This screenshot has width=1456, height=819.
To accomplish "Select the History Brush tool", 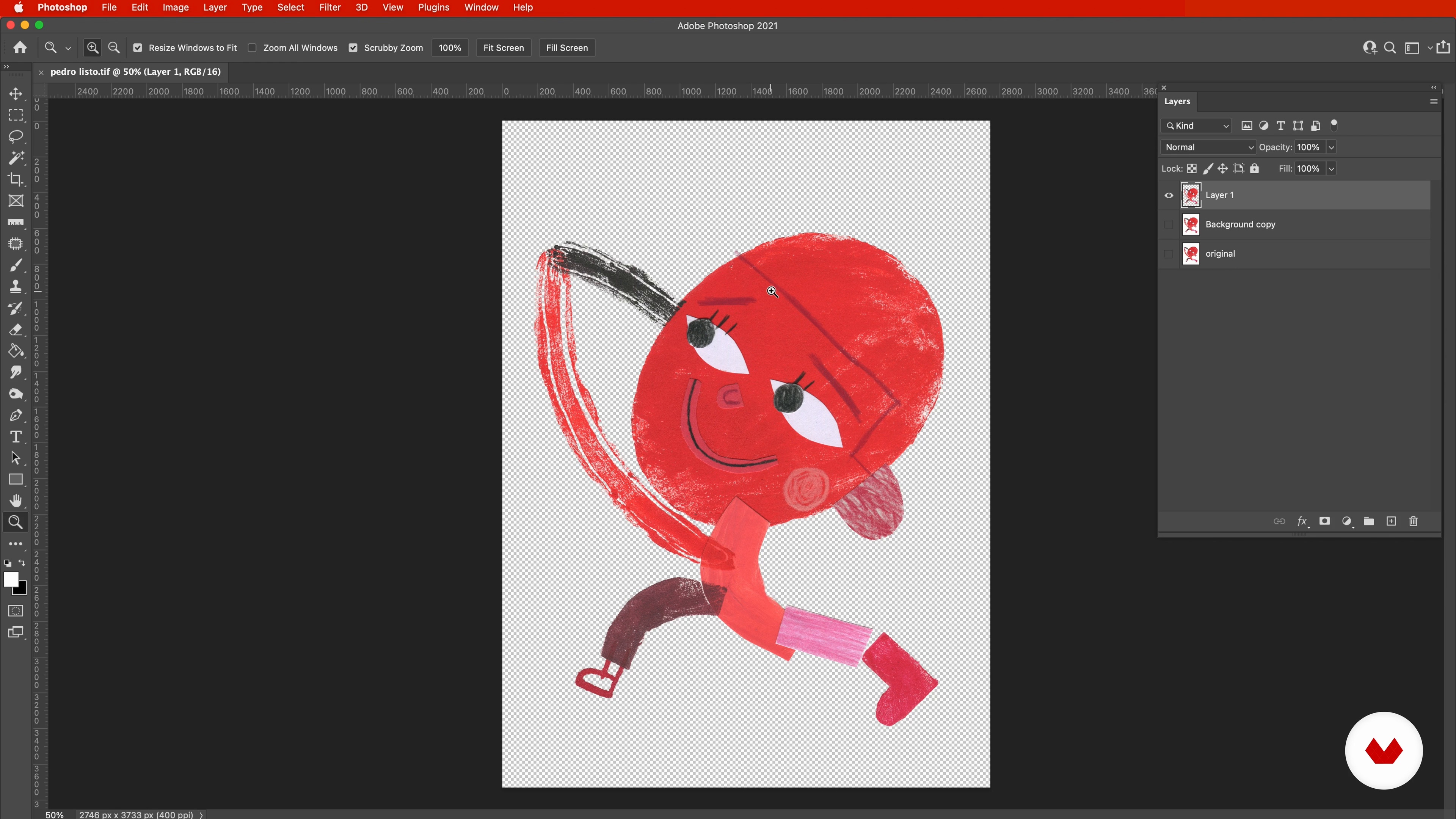I will pyautogui.click(x=16, y=308).
